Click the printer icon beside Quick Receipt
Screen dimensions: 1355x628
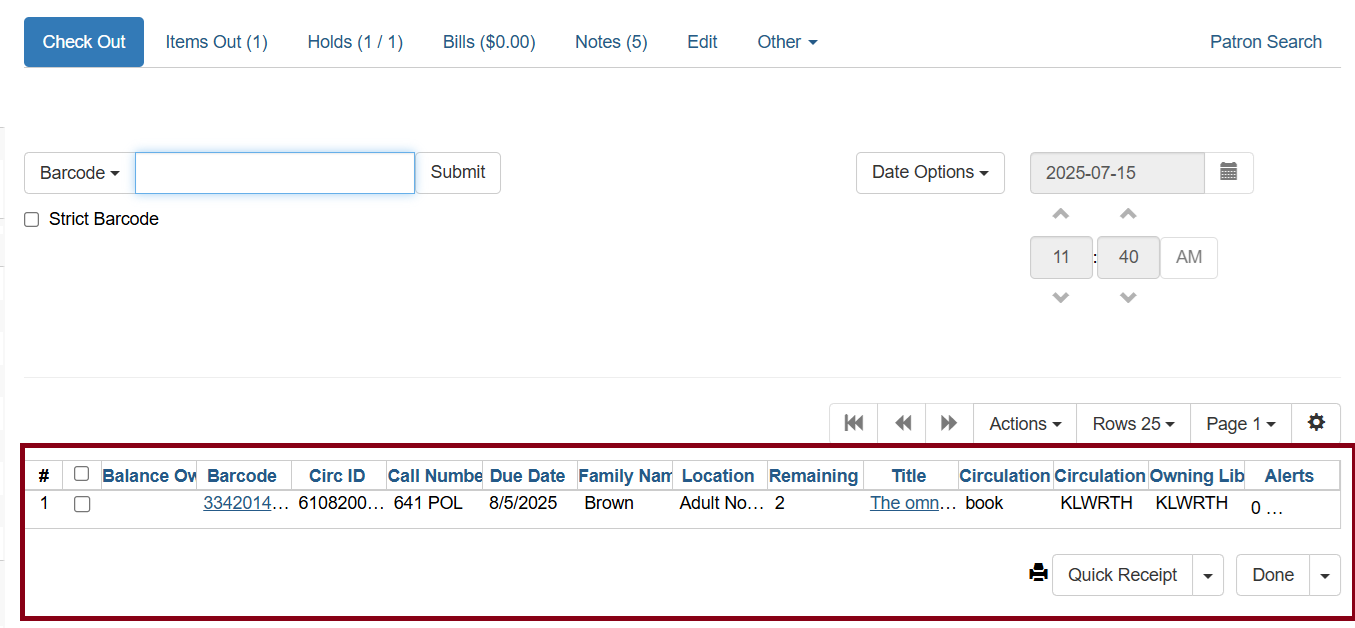1038,574
